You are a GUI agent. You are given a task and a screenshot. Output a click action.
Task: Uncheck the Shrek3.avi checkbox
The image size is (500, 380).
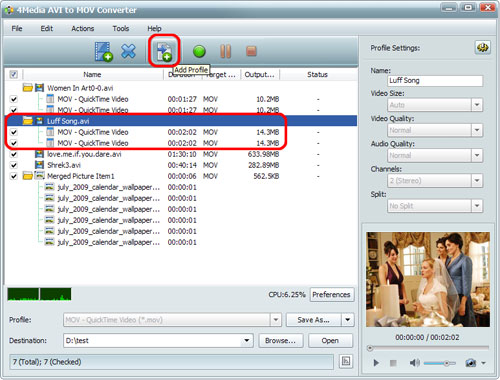point(14,165)
